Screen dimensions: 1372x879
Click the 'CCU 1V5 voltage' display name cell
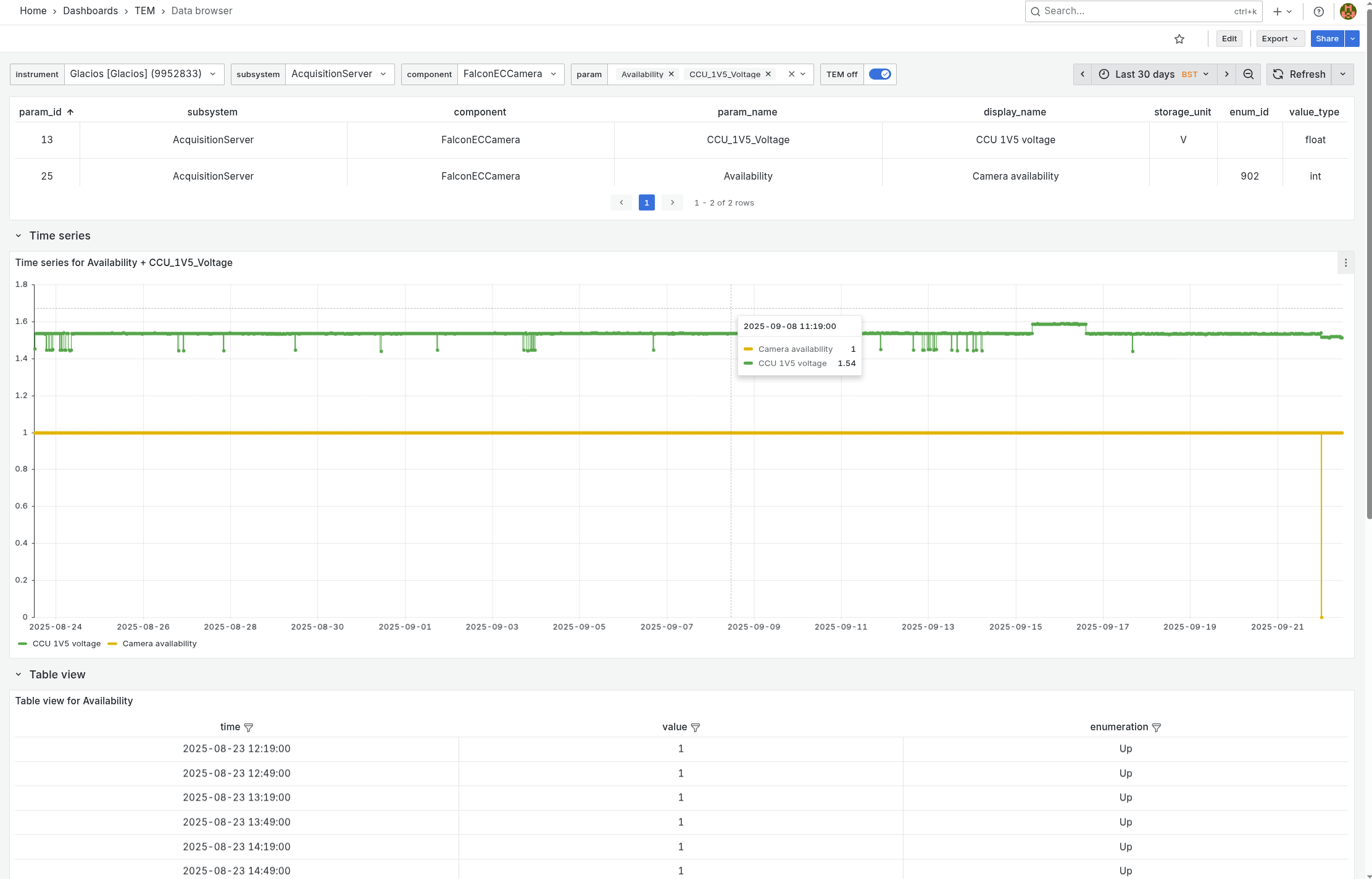[x=1015, y=140]
